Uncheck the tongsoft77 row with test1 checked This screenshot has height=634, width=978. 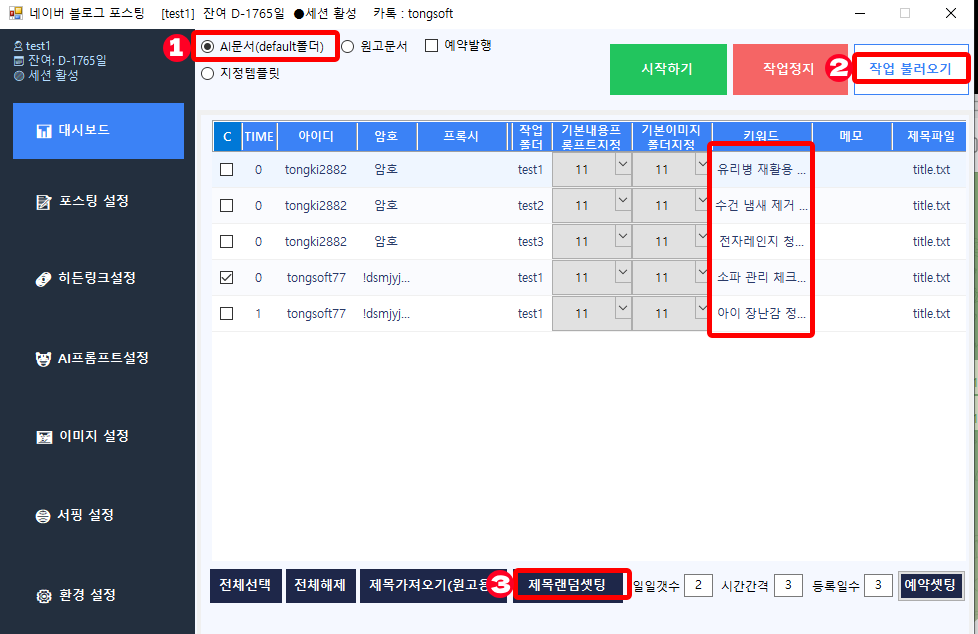coord(227,278)
